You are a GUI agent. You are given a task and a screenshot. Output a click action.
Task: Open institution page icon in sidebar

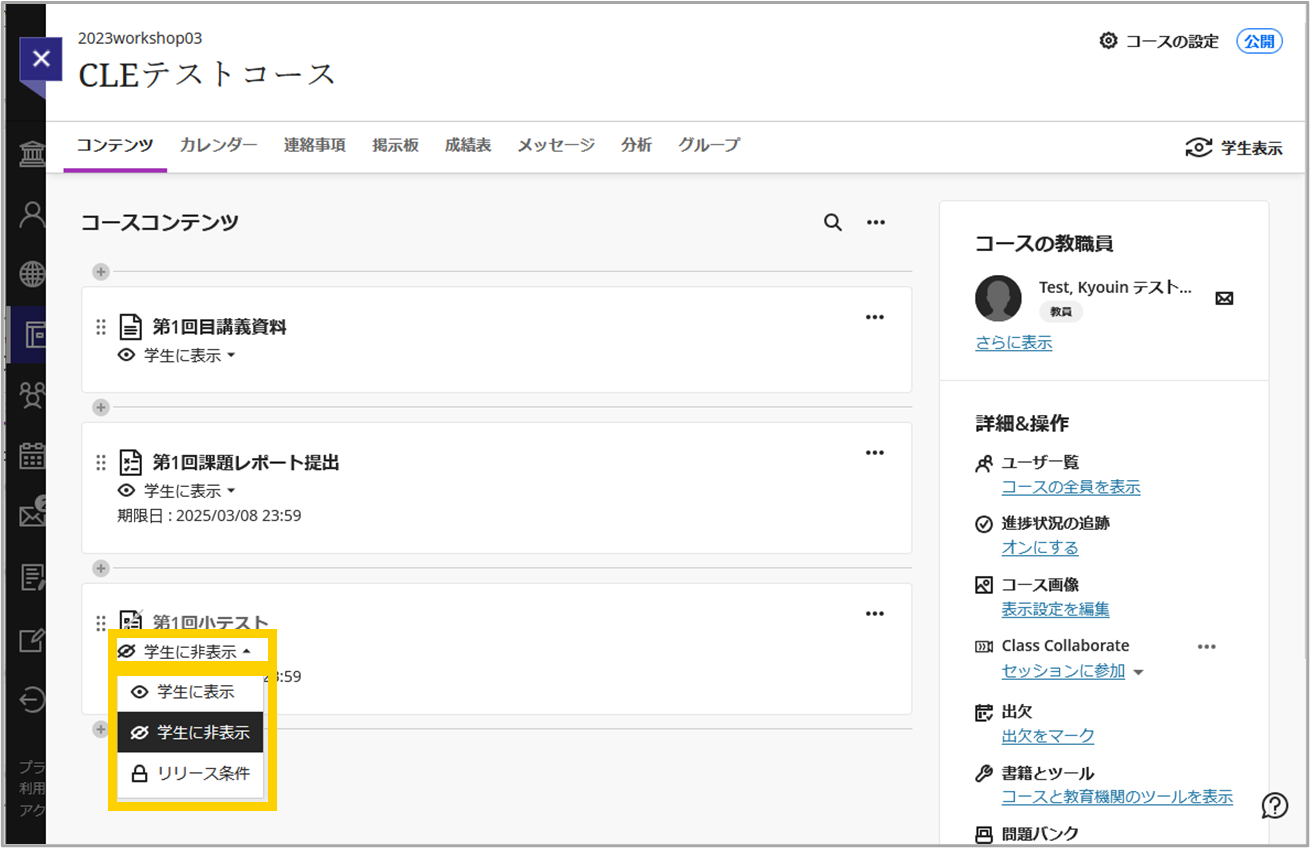32,155
